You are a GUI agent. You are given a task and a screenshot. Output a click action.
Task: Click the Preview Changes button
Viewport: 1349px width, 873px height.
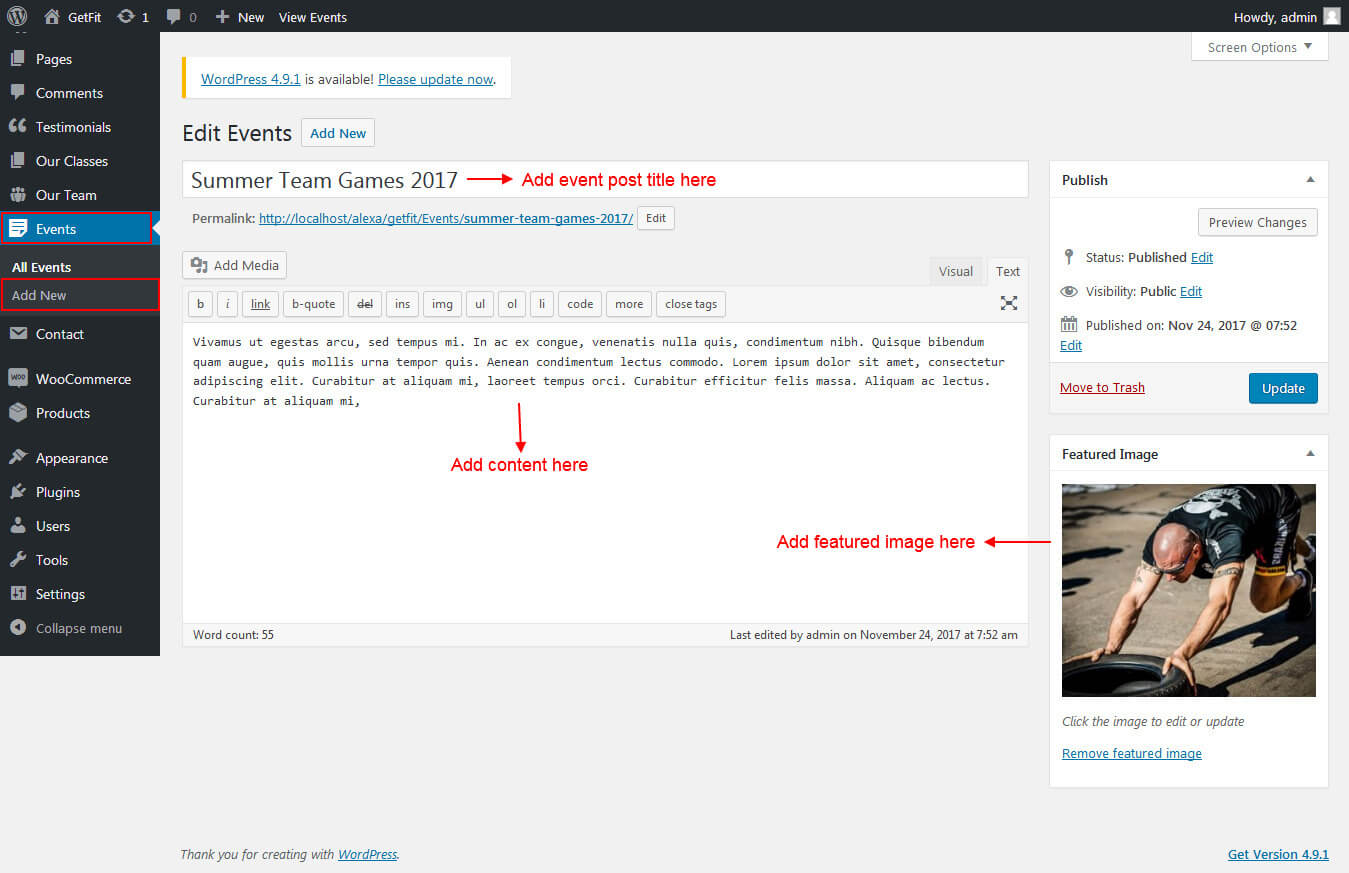point(1257,222)
